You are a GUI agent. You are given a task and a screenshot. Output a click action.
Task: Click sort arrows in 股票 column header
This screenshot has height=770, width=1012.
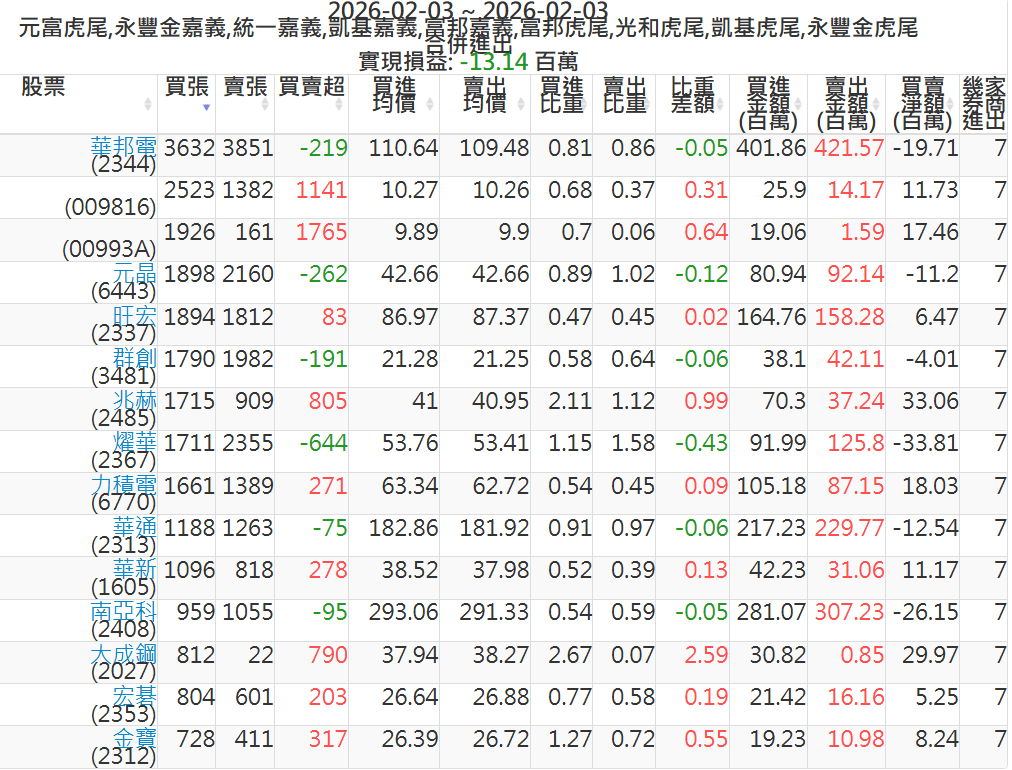click(x=149, y=104)
